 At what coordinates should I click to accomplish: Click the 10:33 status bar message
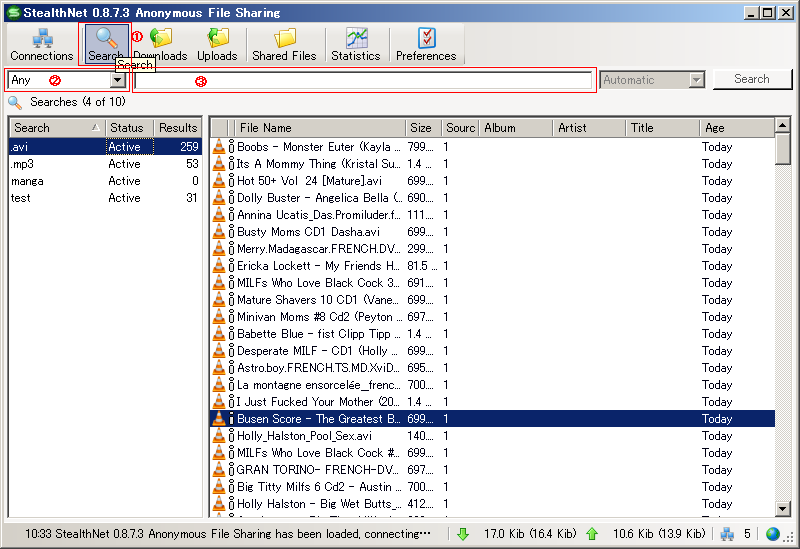228,534
